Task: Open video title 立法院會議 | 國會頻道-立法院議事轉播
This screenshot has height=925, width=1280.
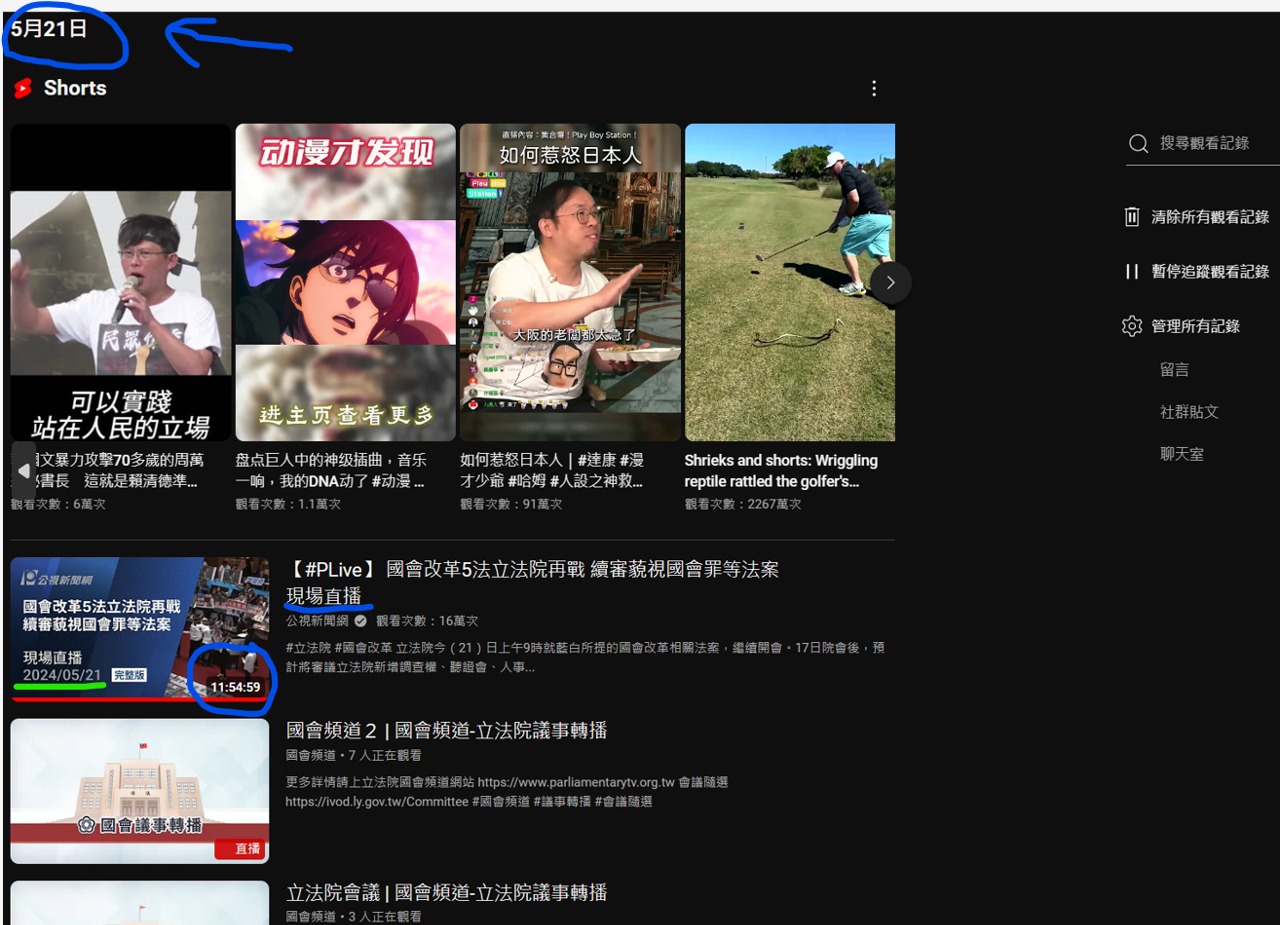Action: 447,893
